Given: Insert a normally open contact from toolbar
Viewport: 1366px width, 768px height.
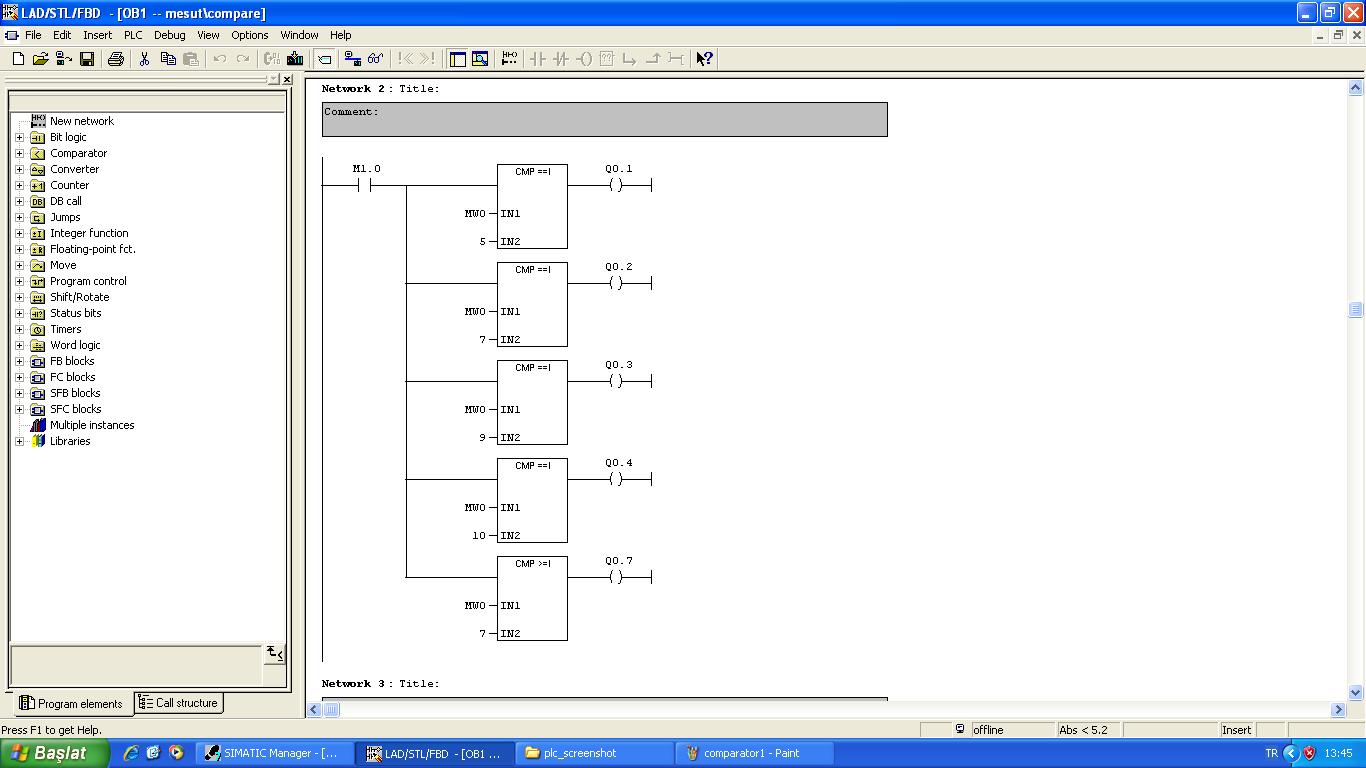Looking at the screenshot, I should coord(538,59).
